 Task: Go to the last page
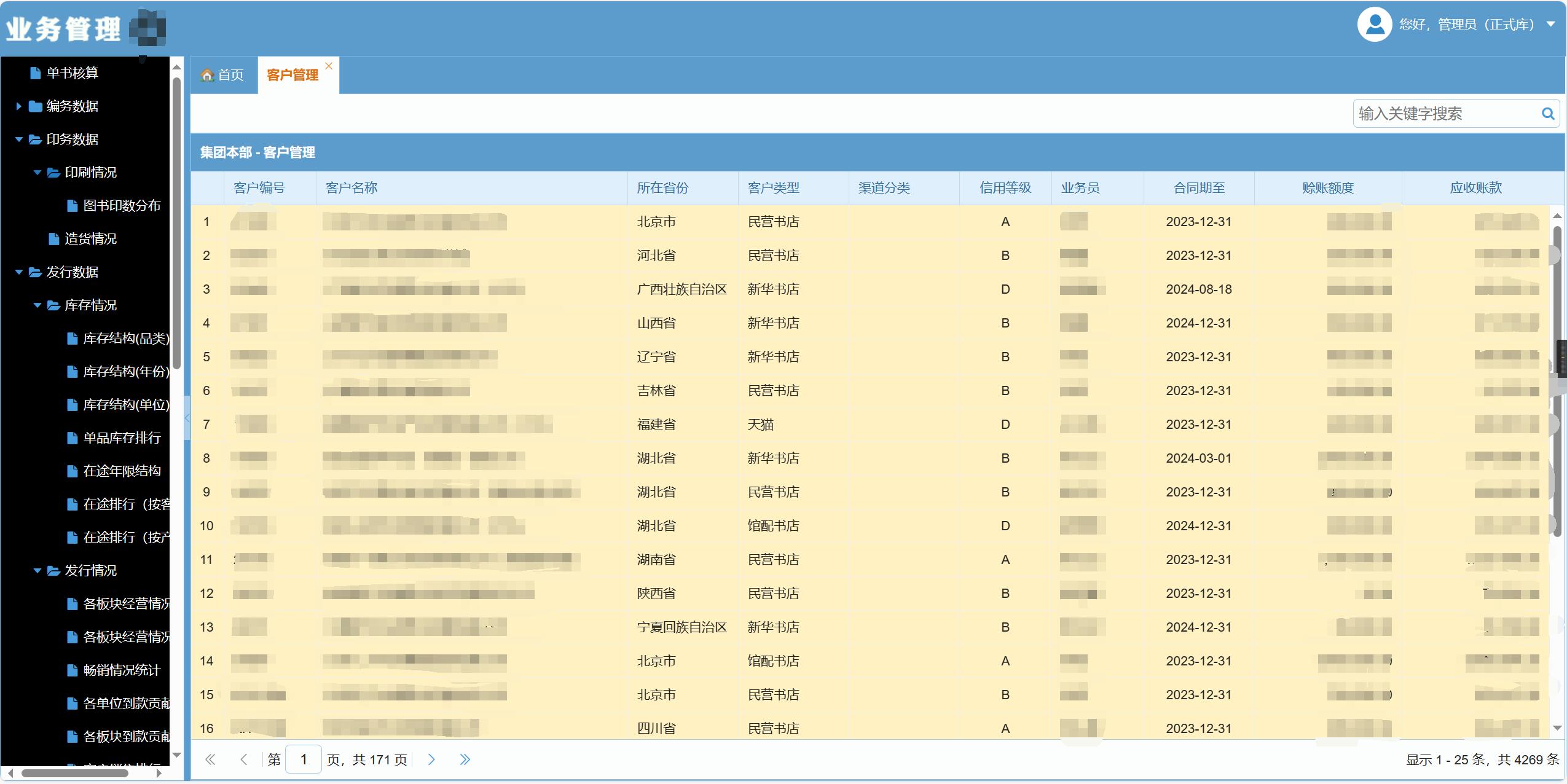[465, 759]
